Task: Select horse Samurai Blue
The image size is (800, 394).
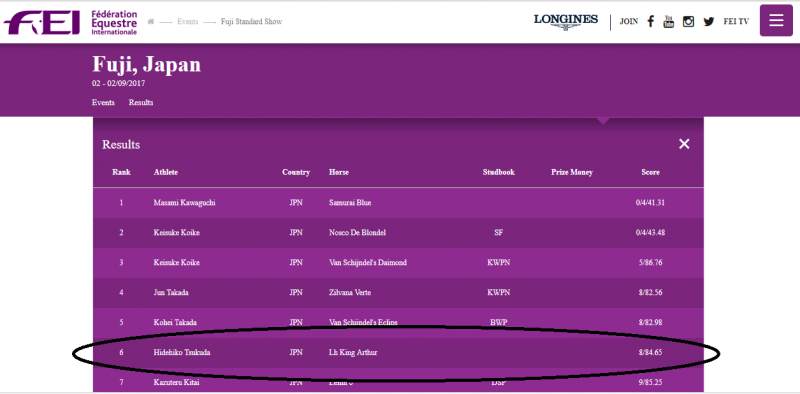Action: [x=350, y=203]
